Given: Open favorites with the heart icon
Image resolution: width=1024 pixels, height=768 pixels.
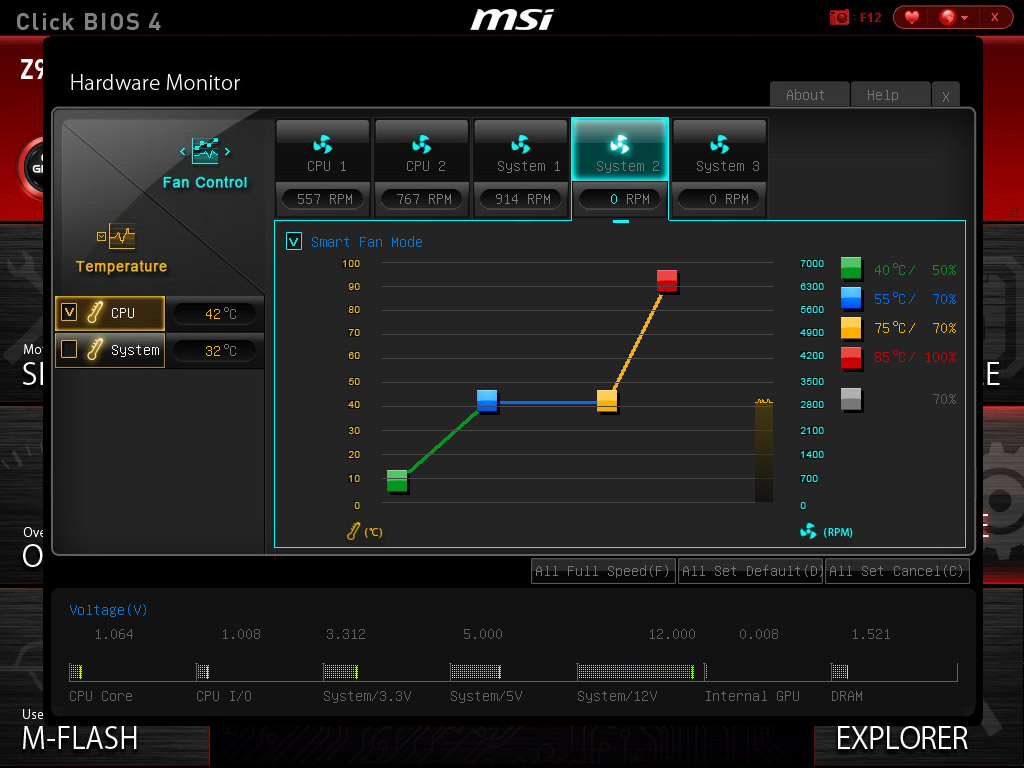Looking at the screenshot, I should (912, 17).
